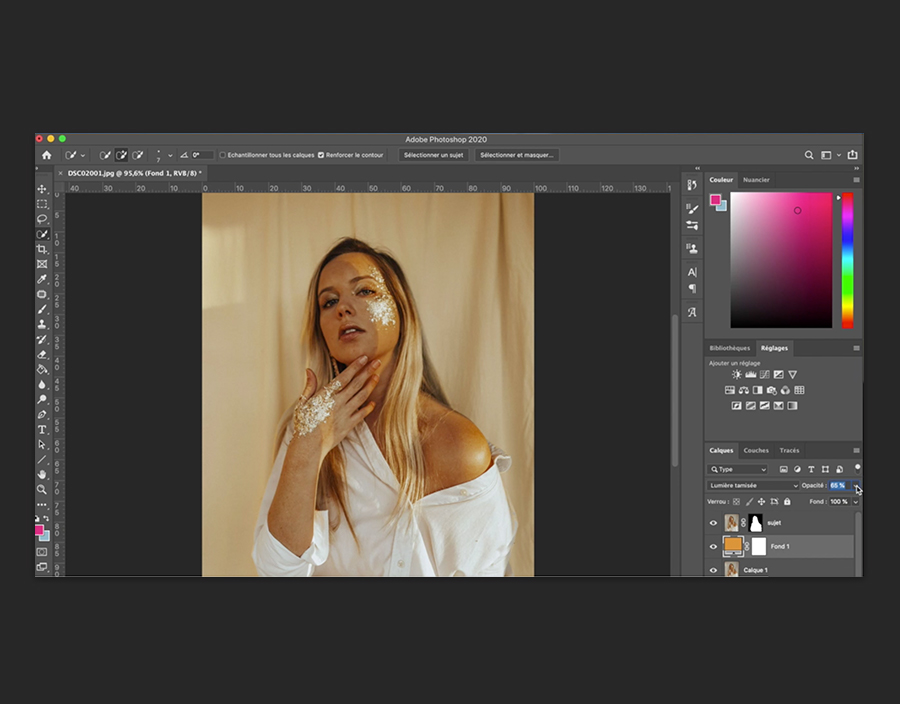Select the Pen tool
Screen dimensions: 900x704
(x=42, y=414)
